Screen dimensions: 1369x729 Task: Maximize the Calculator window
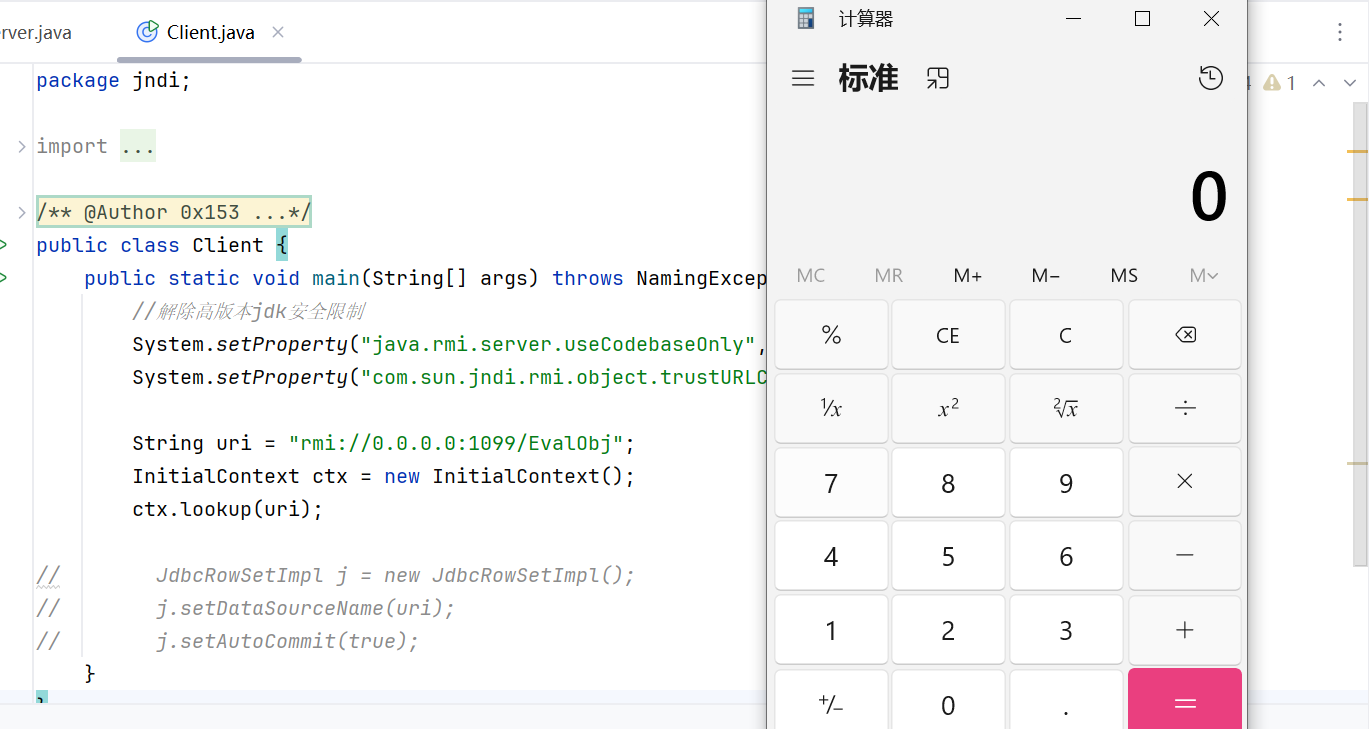click(1142, 18)
